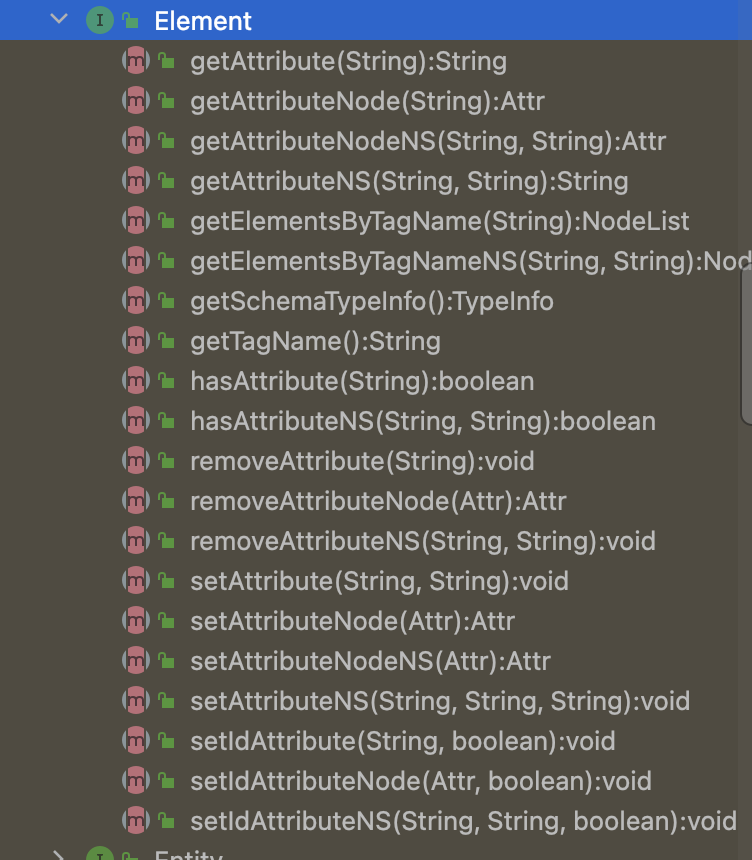Click the public lock icon beside getTagName()
Viewport: 752px width, 860px height.
point(167,341)
